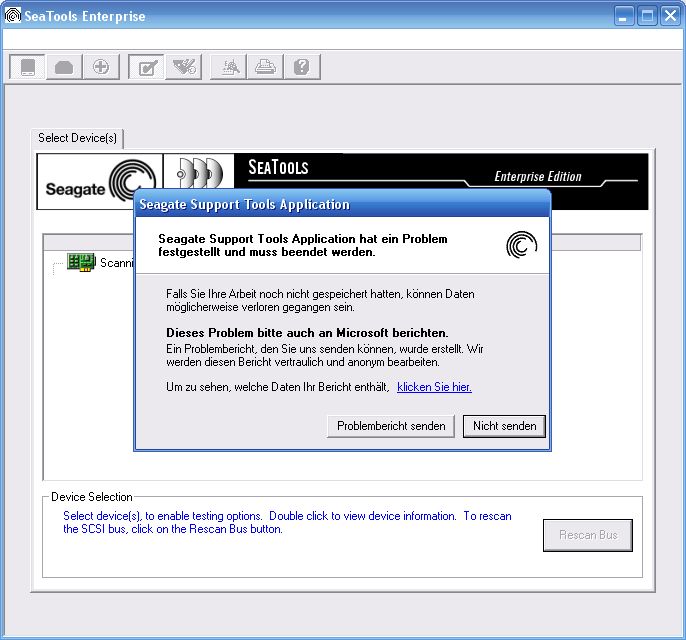Click the three discs SeaTools graphic
The height and width of the screenshot is (640, 686).
(199, 172)
